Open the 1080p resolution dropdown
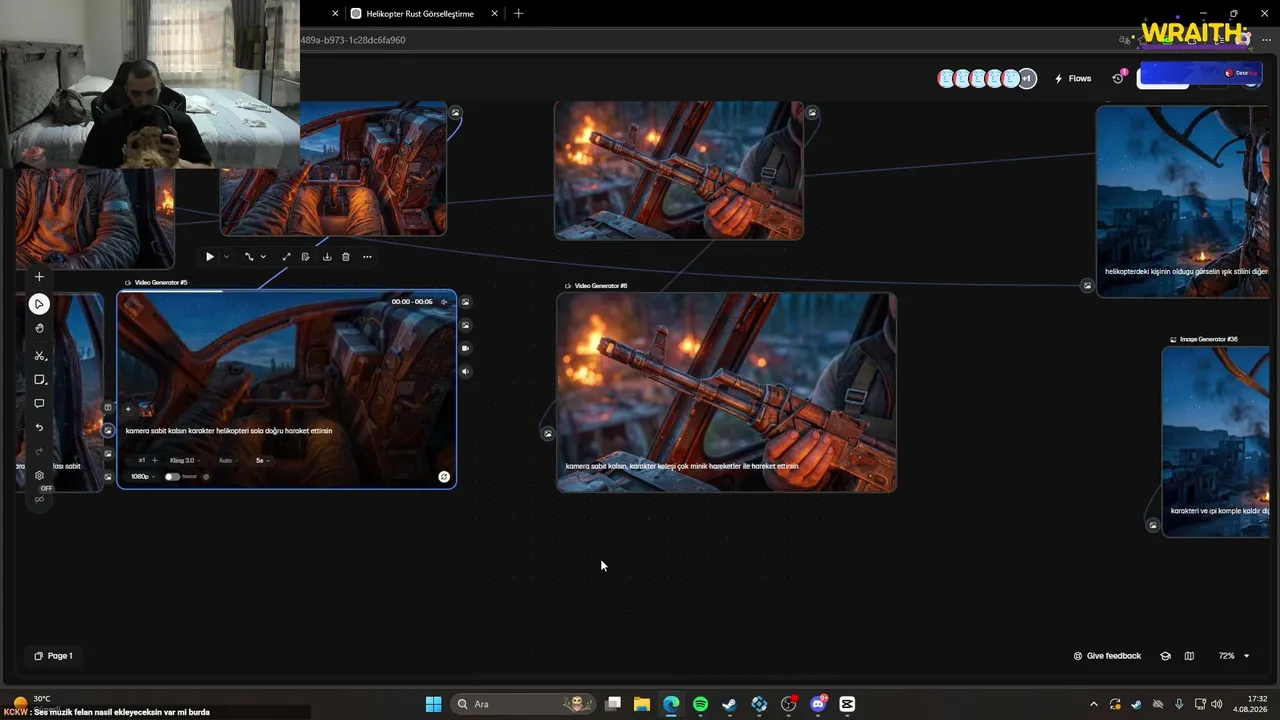Image resolution: width=1280 pixels, height=720 pixels. pos(143,477)
